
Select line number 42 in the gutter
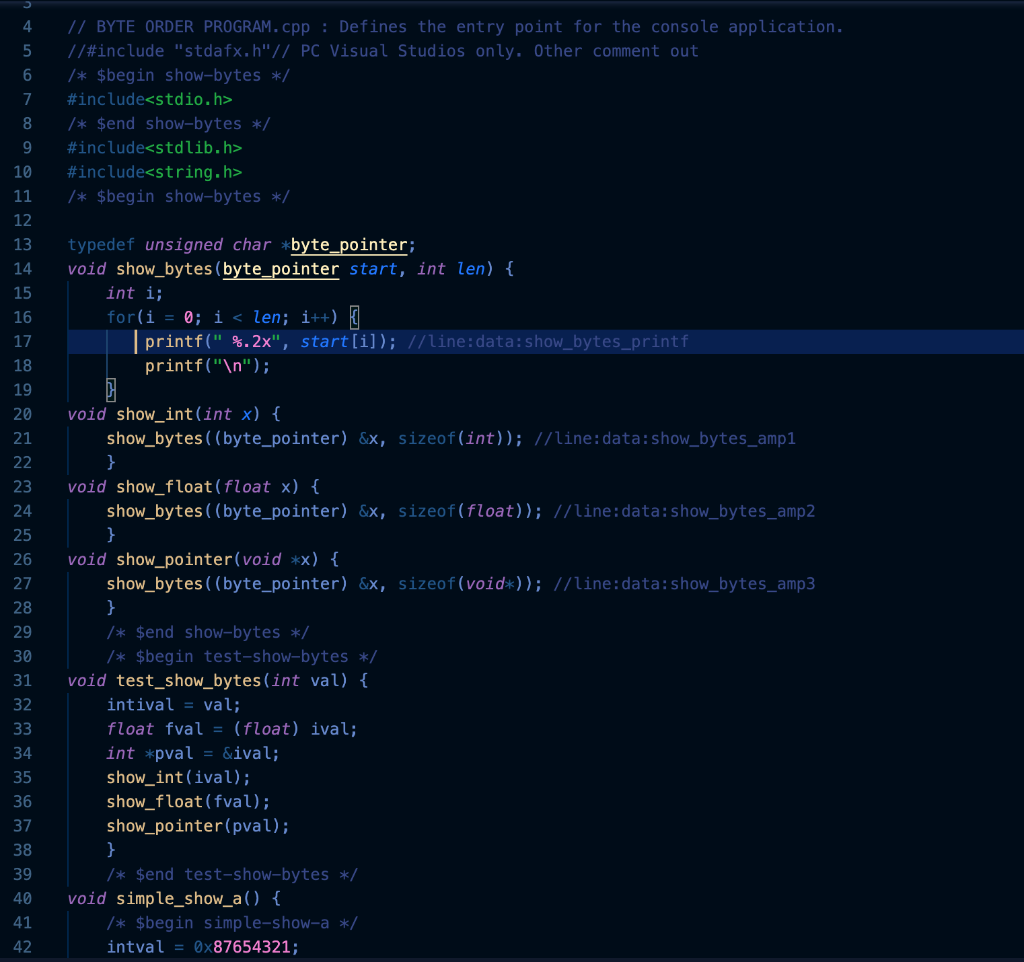tap(22, 946)
